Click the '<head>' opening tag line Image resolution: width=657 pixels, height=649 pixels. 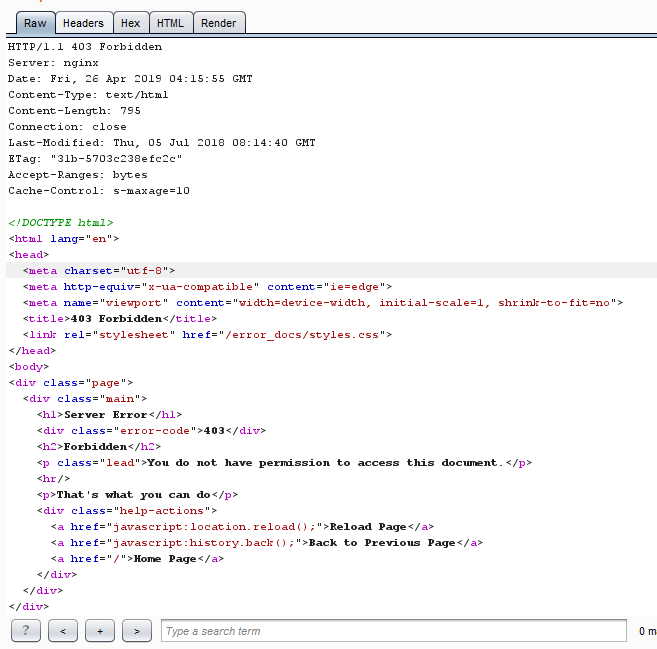point(28,255)
